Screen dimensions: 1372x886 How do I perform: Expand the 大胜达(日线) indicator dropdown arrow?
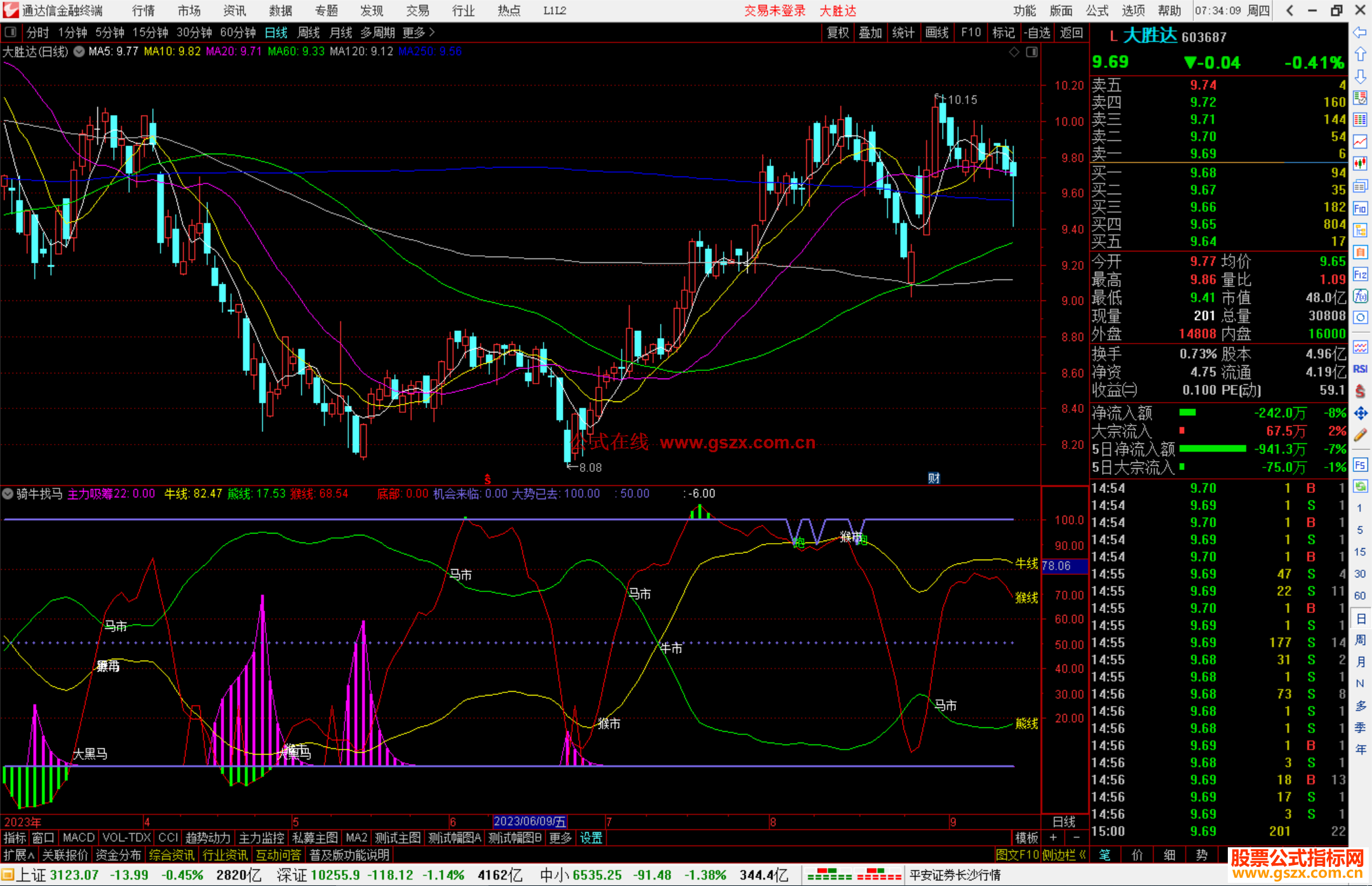click(x=79, y=51)
